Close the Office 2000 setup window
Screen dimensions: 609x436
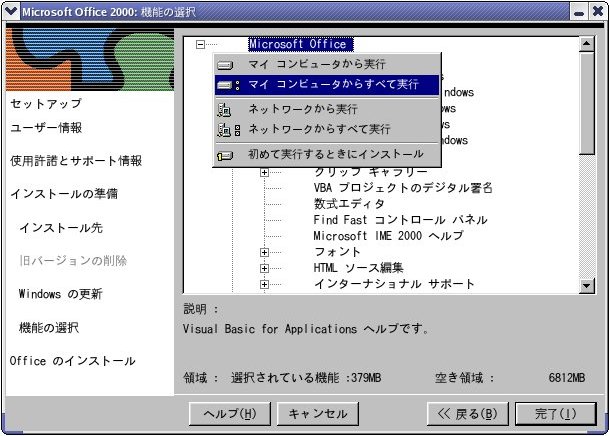coord(598,12)
